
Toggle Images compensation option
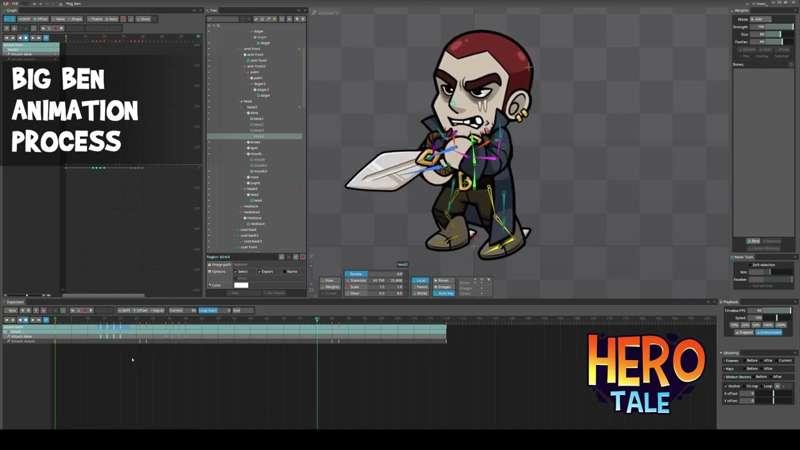pos(444,287)
